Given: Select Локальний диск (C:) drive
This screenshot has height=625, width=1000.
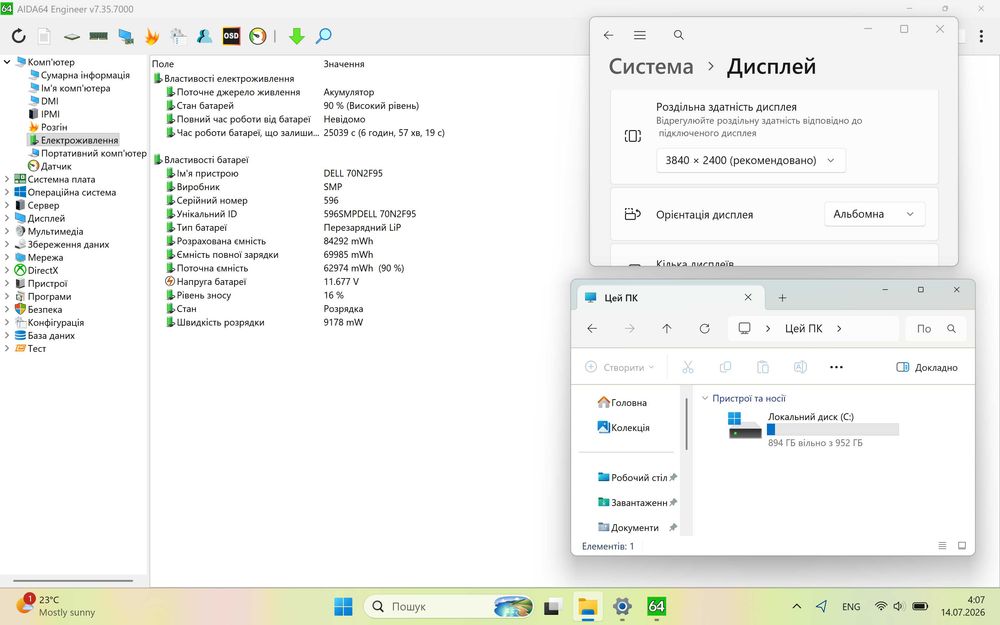Looking at the screenshot, I should click(813, 429).
